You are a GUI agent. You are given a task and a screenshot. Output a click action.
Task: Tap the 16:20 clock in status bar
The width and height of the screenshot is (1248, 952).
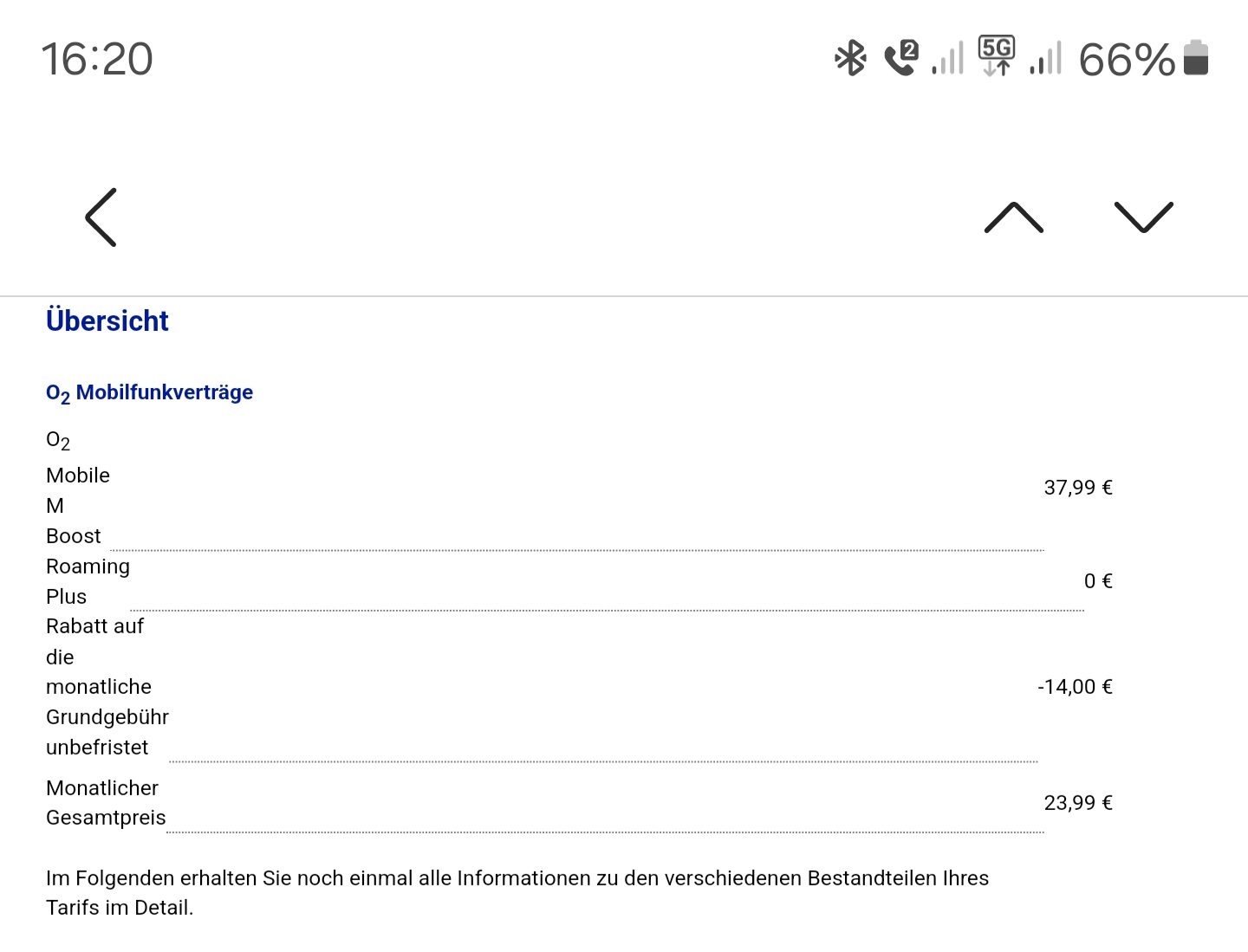pos(97,60)
